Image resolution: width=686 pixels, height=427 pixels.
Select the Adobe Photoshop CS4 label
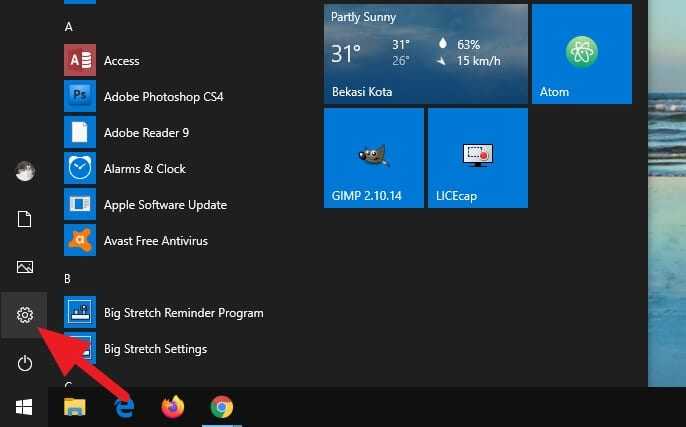click(x=164, y=97)
